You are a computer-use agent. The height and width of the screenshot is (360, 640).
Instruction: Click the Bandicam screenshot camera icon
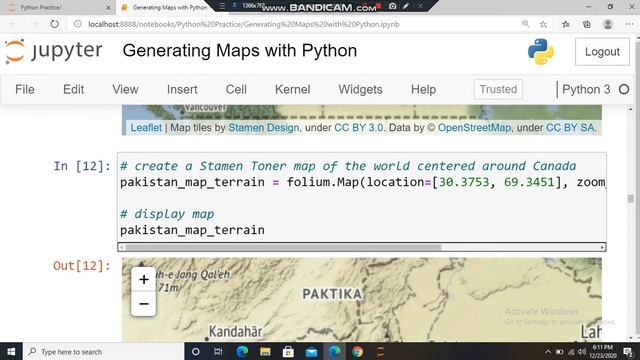click(392, 6)
